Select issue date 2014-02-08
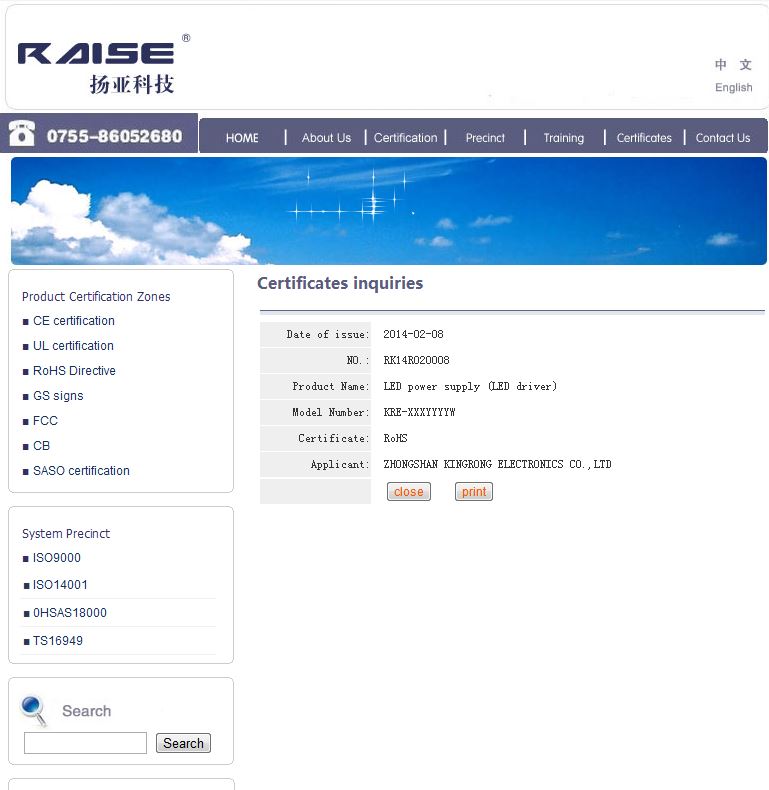Screen dimensions: 769x790 pyautogui.click(x=413, y=334)
